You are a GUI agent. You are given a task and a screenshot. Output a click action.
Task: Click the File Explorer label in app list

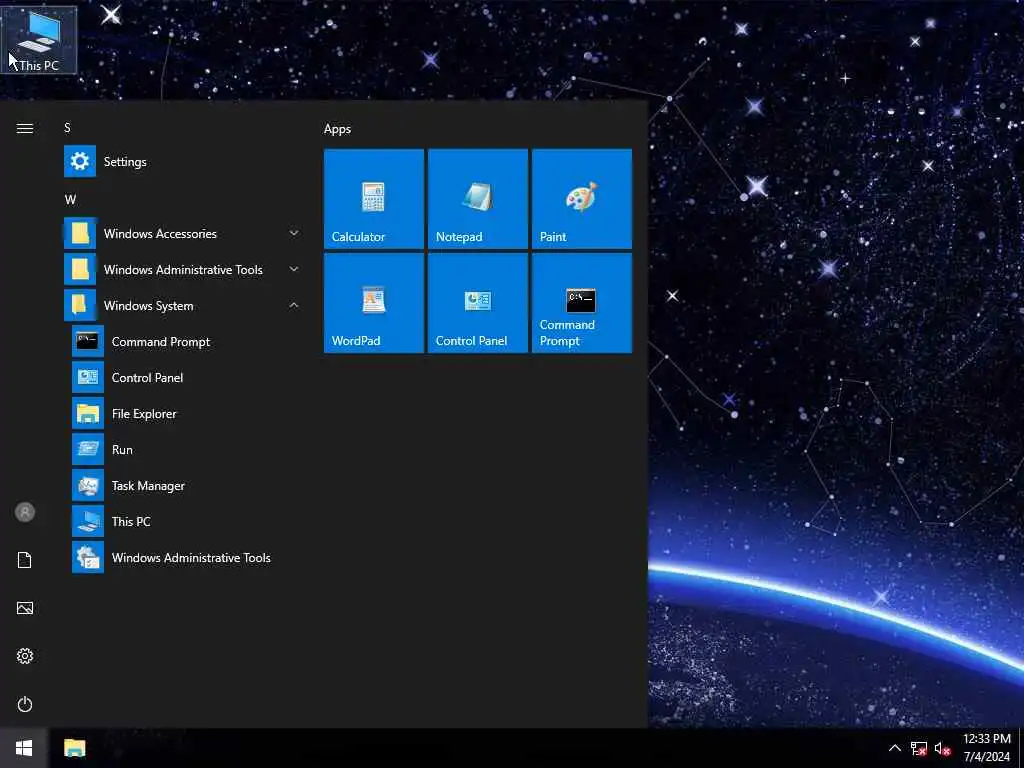coord(144,413)
